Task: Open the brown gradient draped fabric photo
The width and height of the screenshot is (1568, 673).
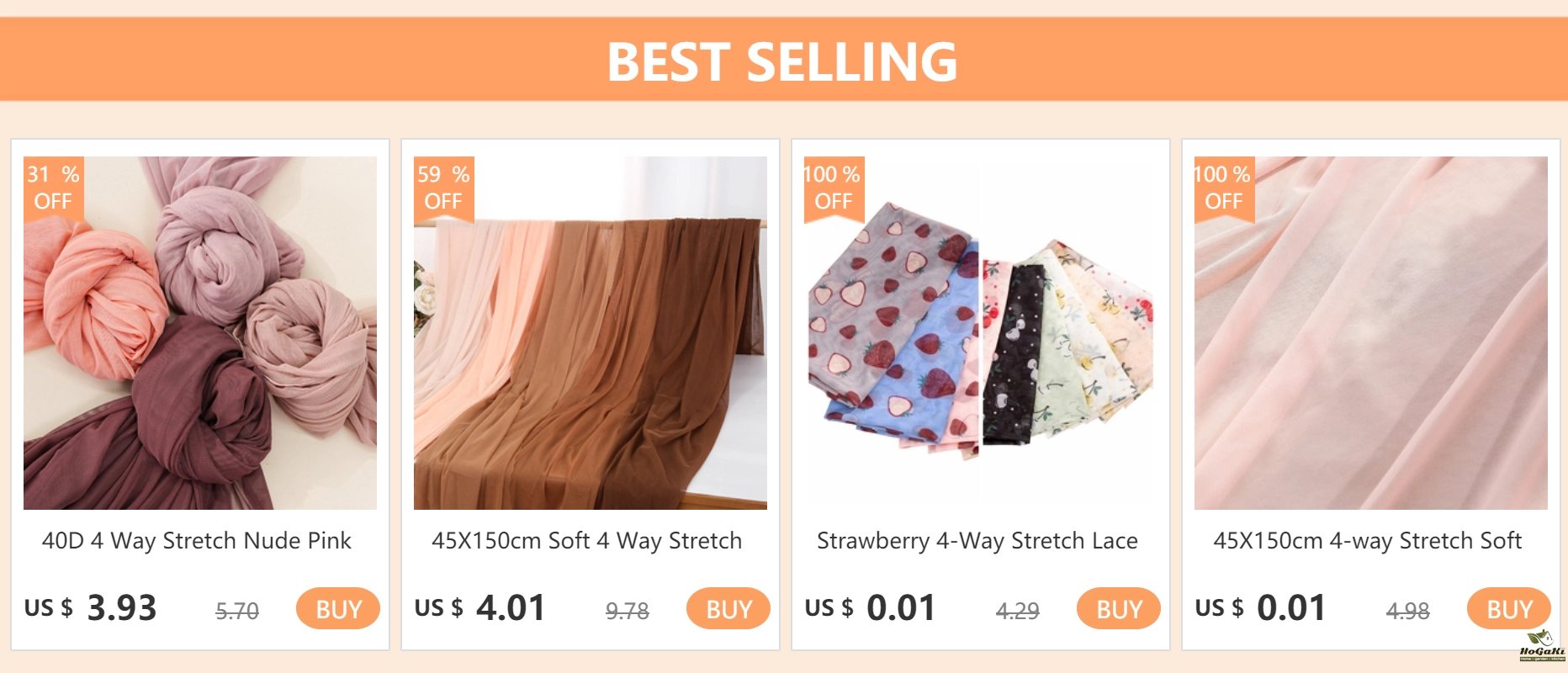Action: [591, 333]
